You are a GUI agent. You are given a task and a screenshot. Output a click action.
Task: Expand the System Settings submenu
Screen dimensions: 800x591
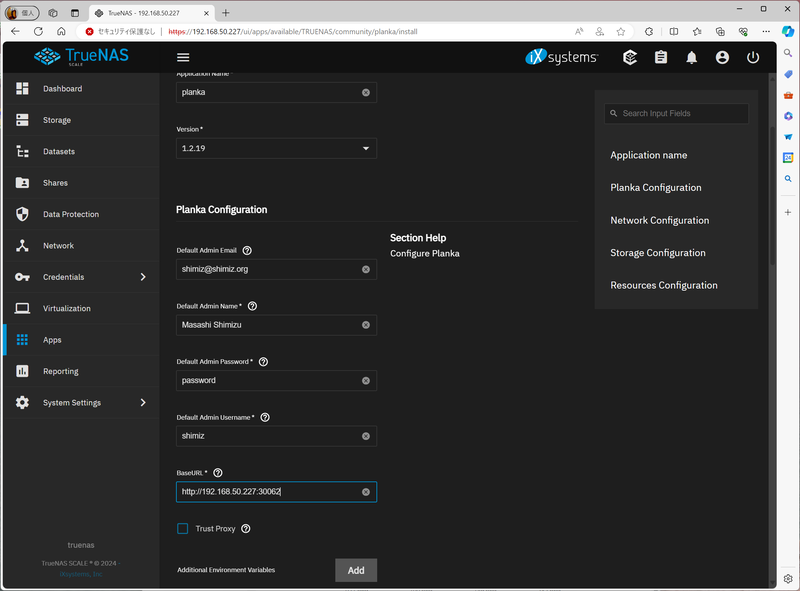143,403
